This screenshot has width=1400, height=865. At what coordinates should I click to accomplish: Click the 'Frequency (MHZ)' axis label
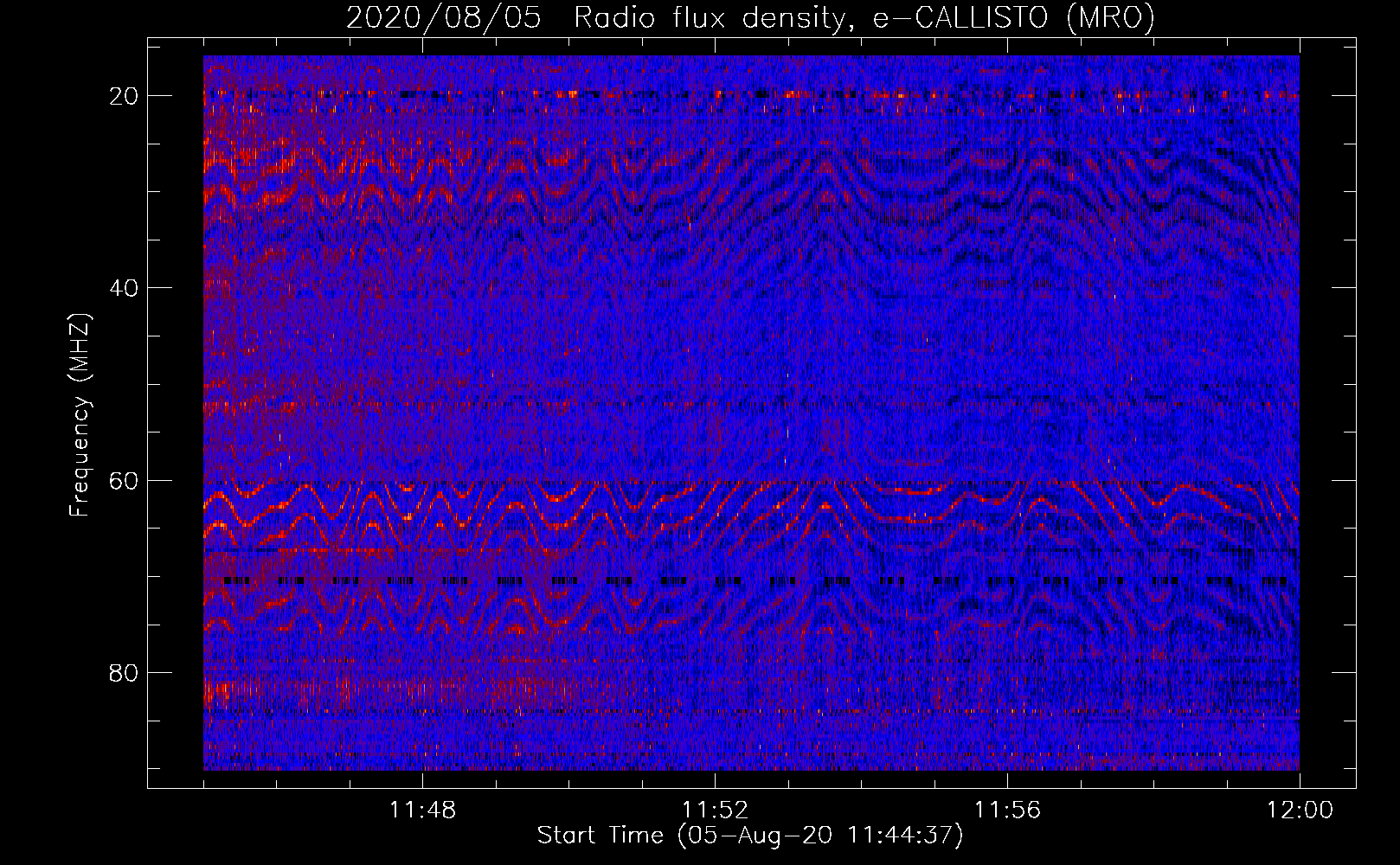click(x=80, y=415)
